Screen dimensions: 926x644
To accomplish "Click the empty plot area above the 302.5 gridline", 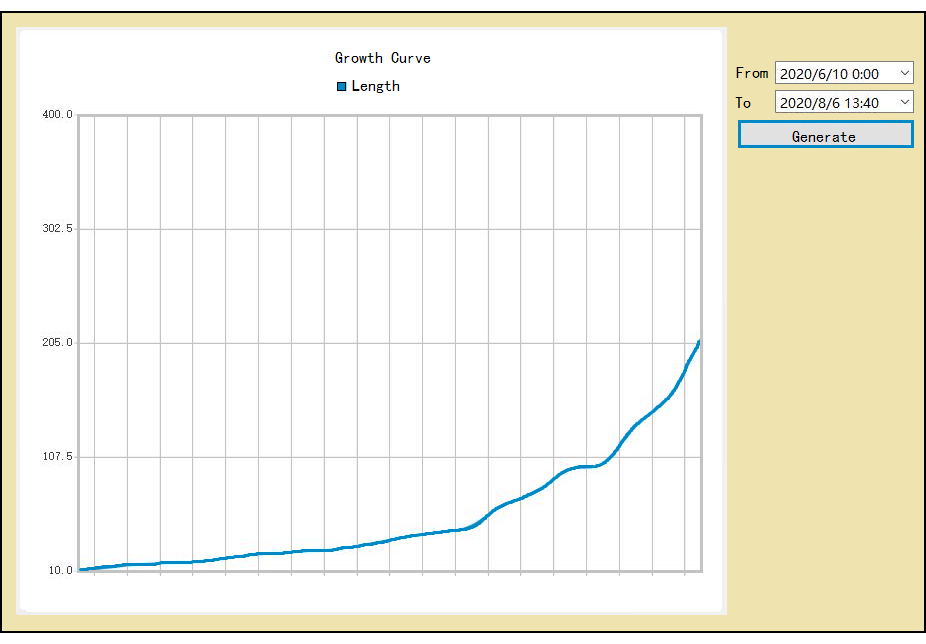I will point(390,170).
